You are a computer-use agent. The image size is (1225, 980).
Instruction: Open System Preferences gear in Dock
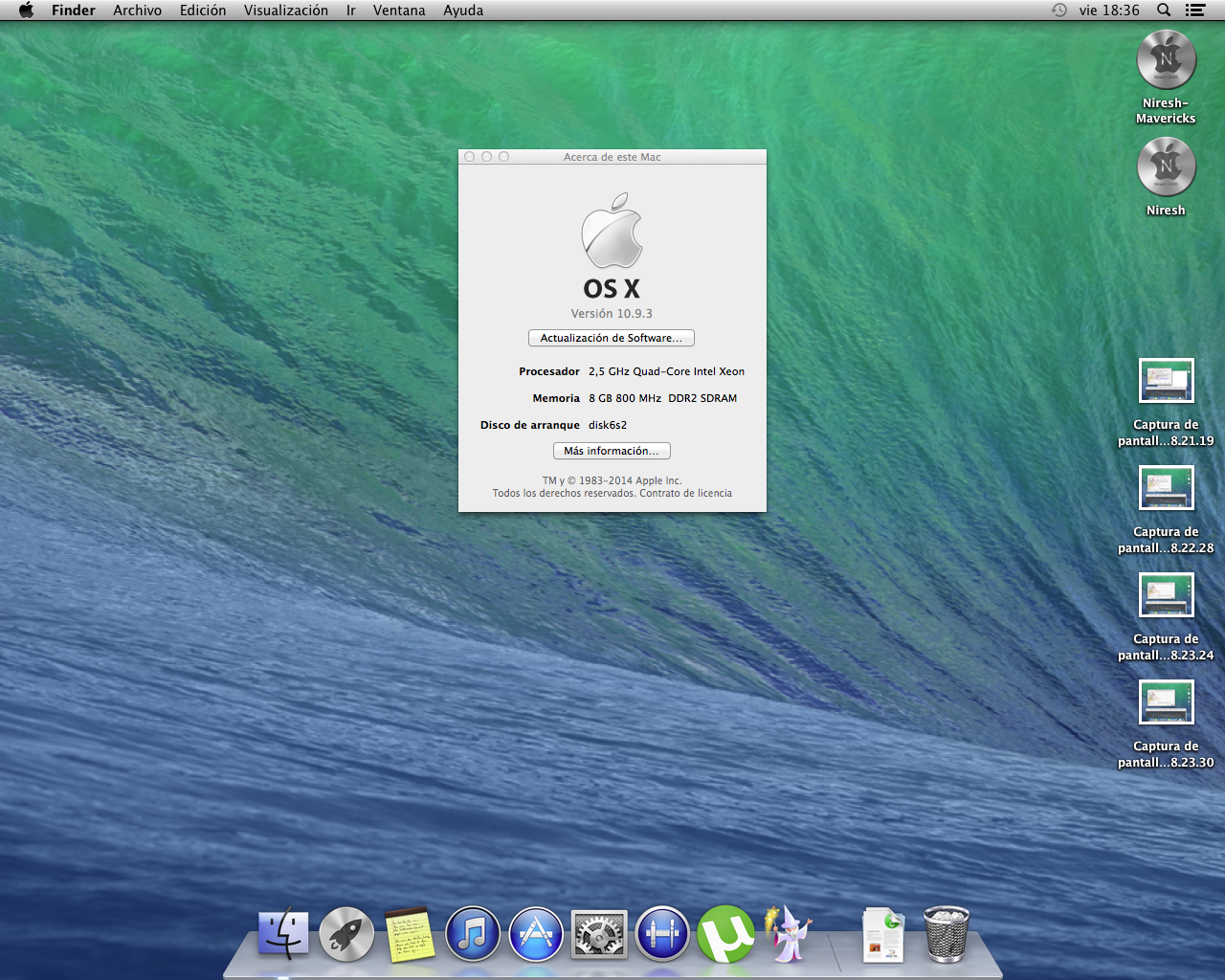(x=599, y=934)
